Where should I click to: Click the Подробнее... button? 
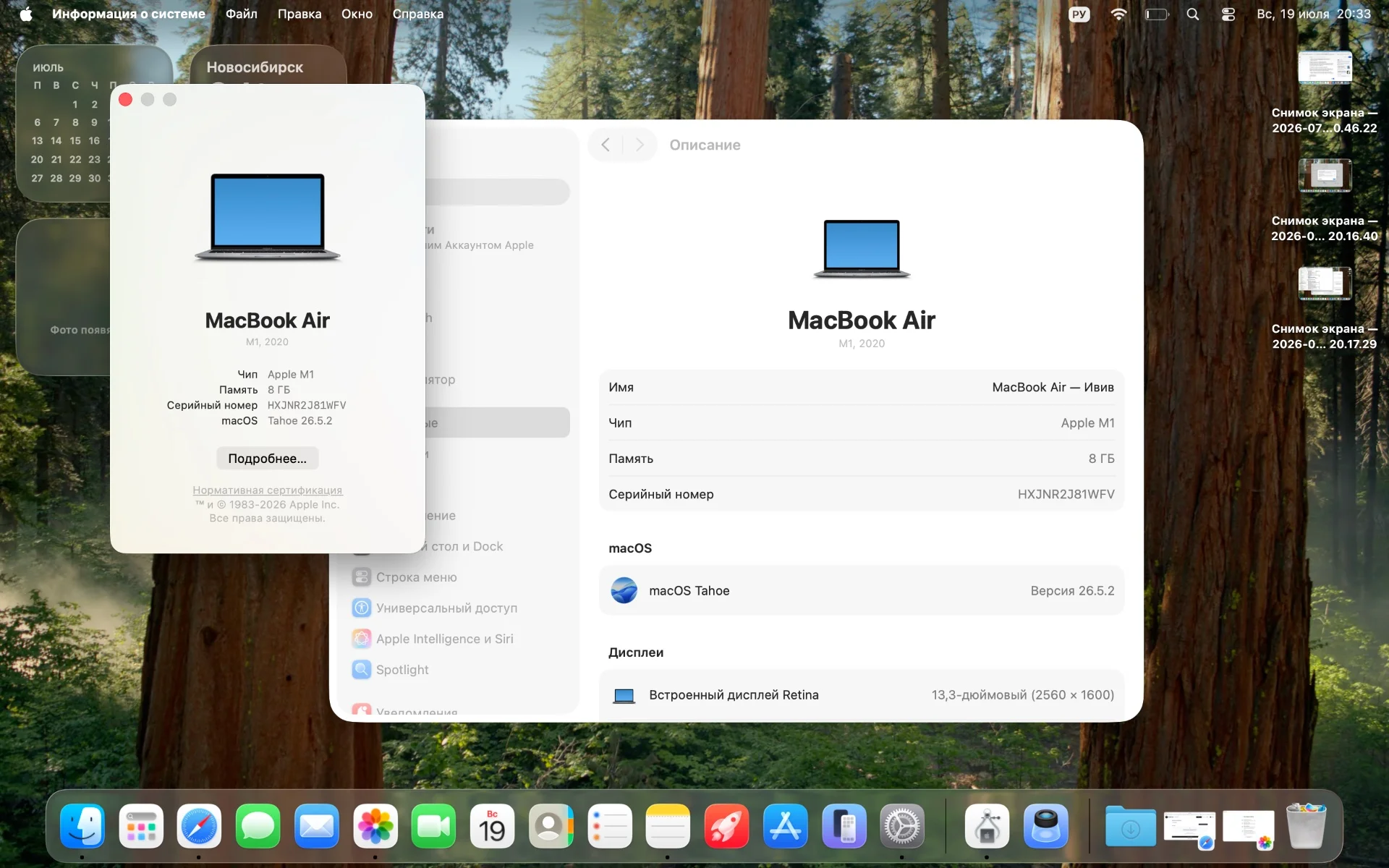point(268,458)
